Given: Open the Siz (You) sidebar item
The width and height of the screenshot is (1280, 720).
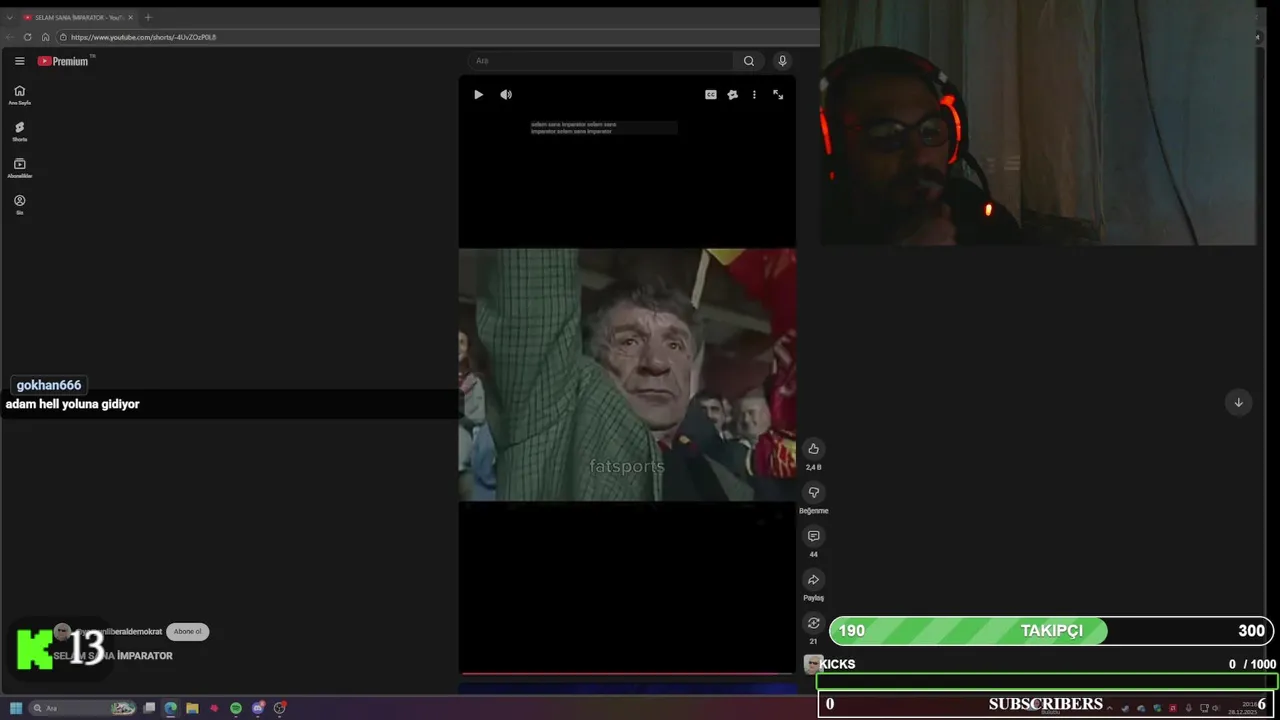Looking at the screenshot, I should click(x=19, y=204).
